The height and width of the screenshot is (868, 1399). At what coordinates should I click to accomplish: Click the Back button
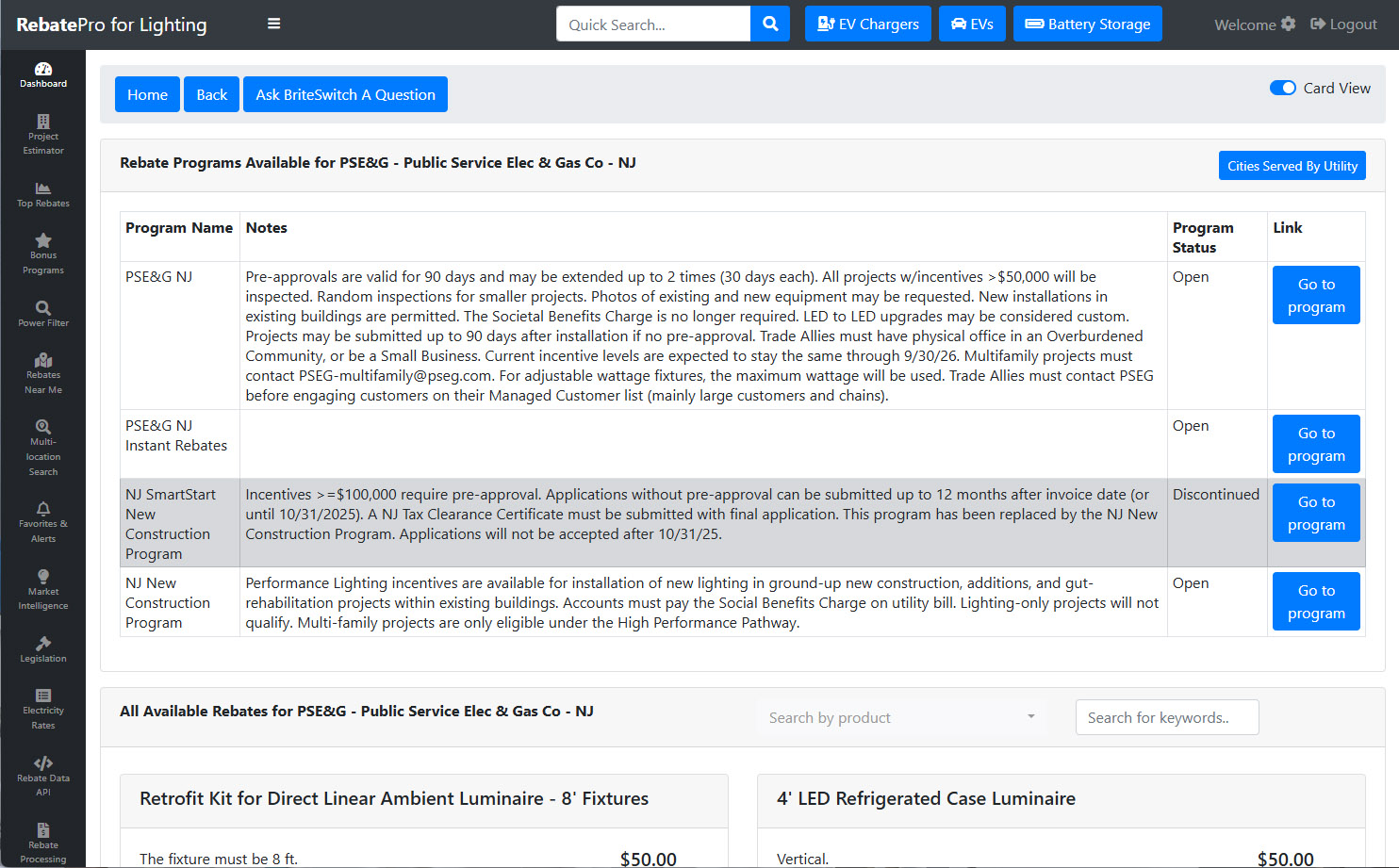[x=212, y=94]
